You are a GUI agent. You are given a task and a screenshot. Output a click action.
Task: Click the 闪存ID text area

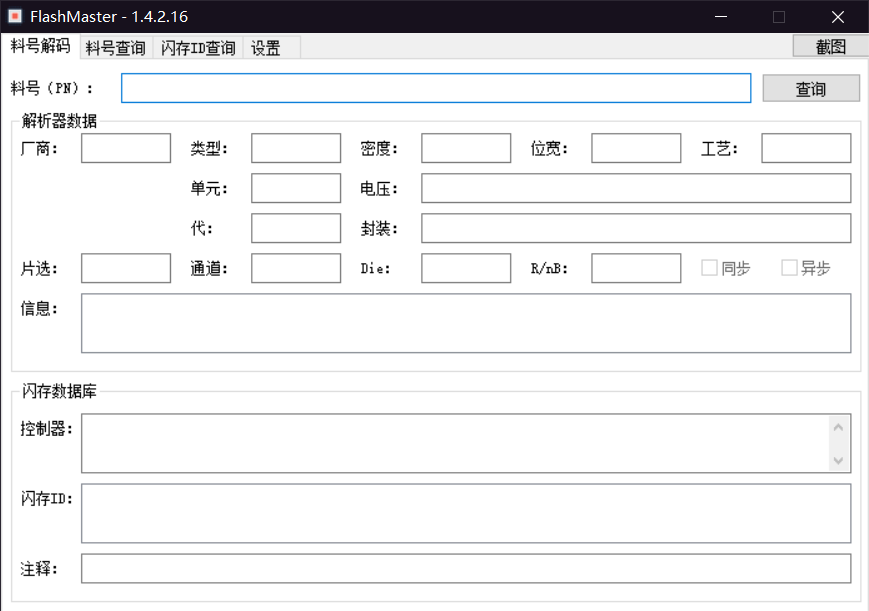(466, 513)
